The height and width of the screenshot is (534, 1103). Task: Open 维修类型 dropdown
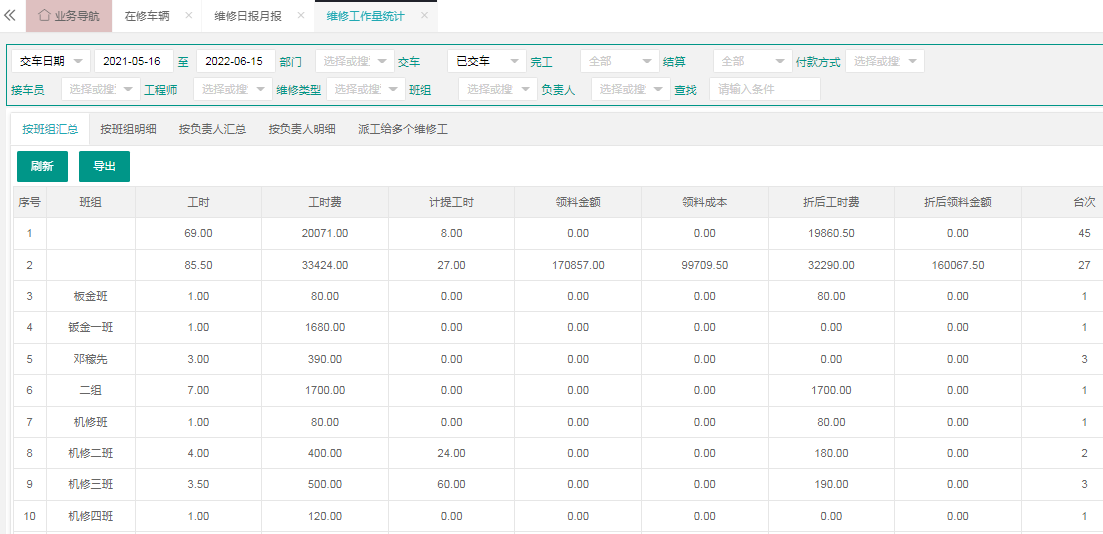[x=366, y=89]
